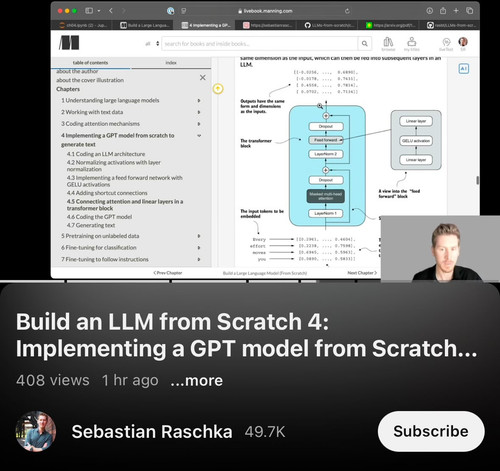Open section 4.3 feed forward network GELU

125,181
